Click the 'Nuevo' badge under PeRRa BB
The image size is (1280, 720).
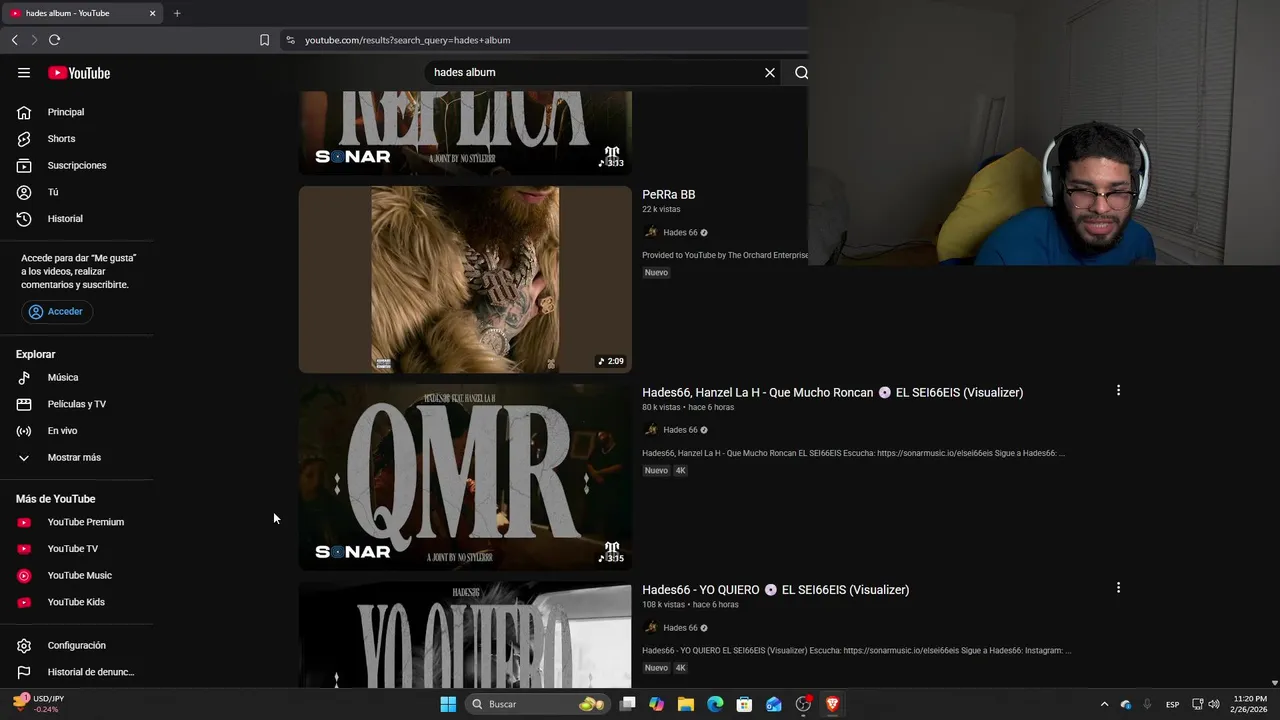tap(656, 273)
